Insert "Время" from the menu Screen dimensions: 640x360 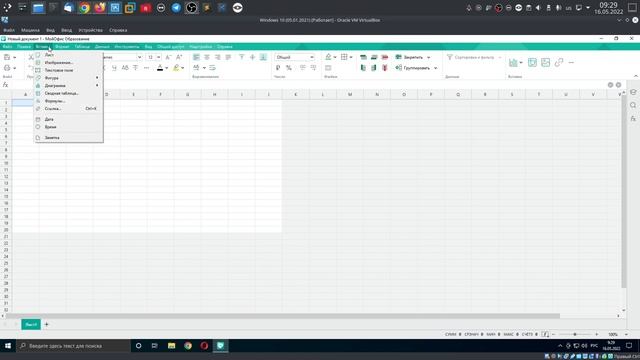pos(50,127)
